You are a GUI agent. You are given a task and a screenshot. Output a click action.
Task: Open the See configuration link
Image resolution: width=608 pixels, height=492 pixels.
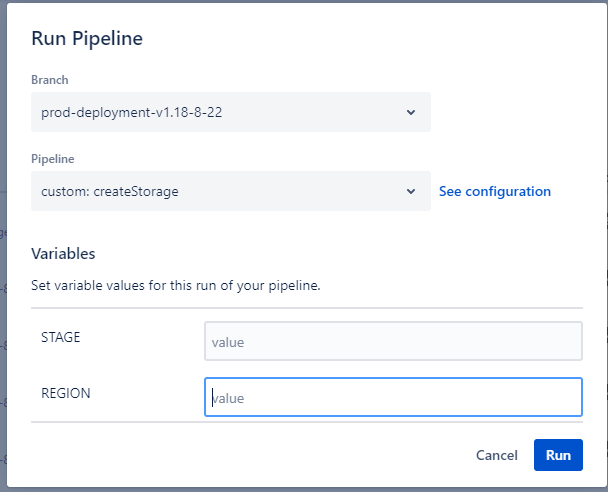pos(494,191)
